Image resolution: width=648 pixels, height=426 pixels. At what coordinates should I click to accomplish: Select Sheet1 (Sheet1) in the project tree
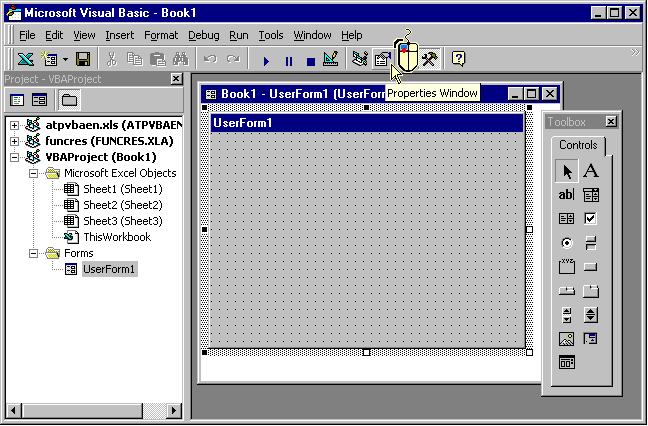tap(123, 189)
